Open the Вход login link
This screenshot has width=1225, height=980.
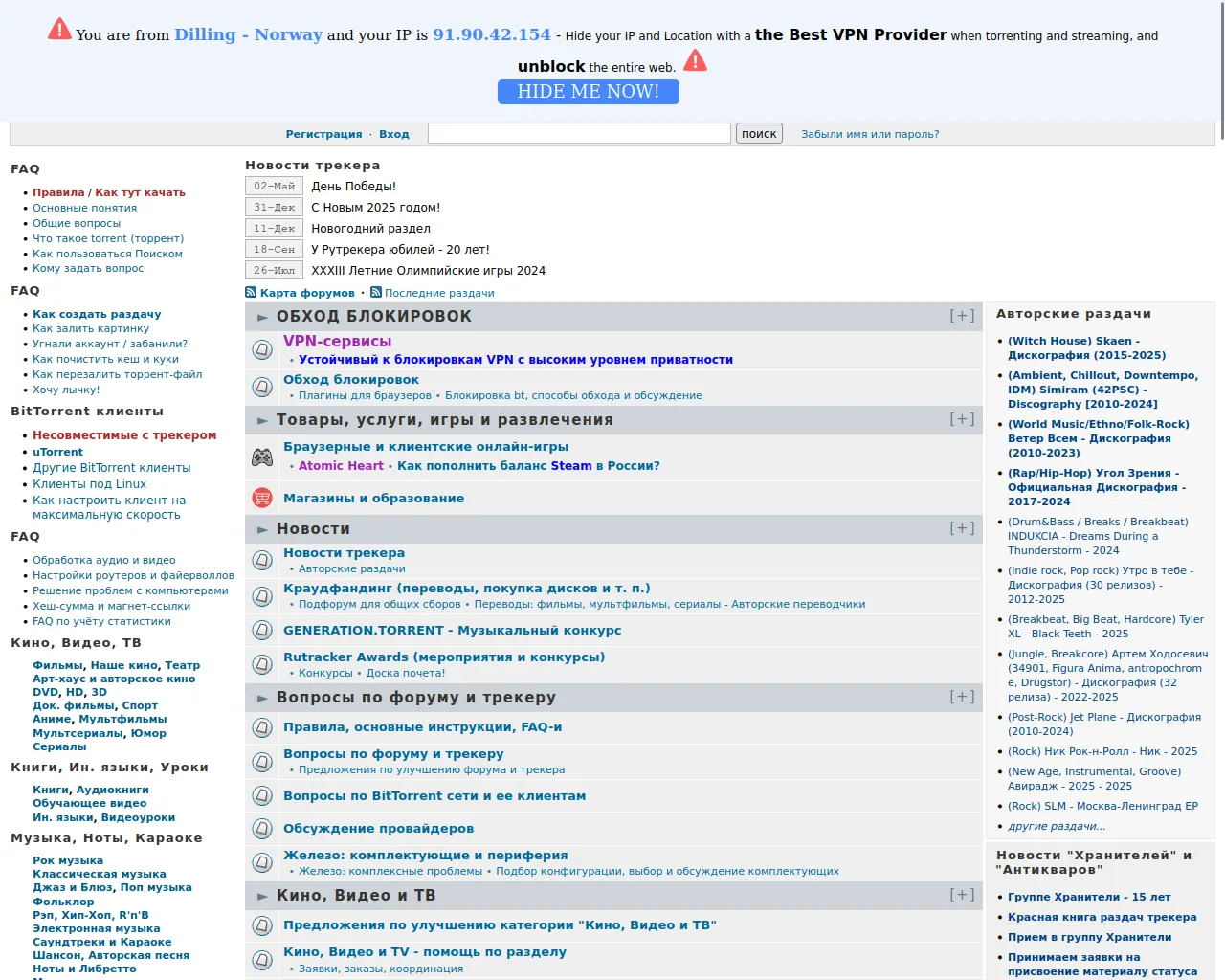394,134
